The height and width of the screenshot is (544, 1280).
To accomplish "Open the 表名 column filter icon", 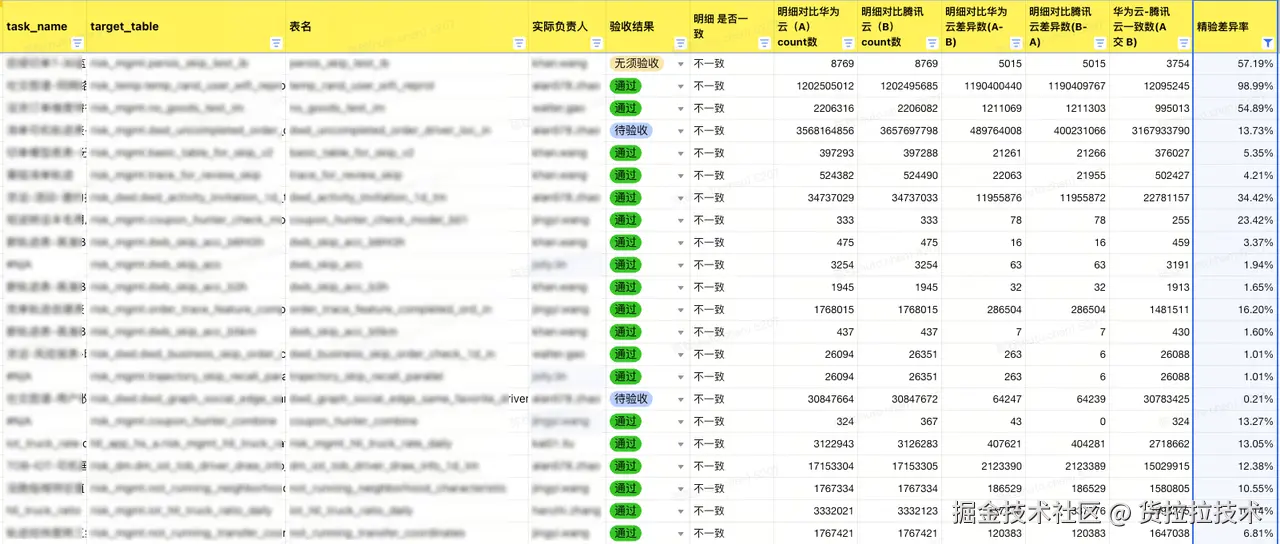I will pyautogui.click(x=519, y=43).
